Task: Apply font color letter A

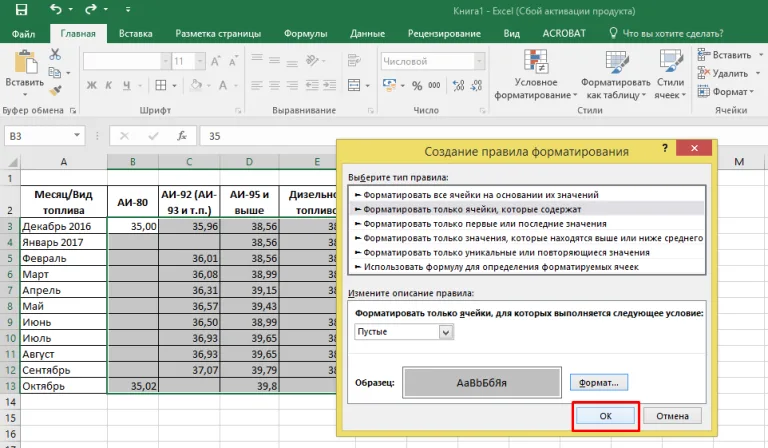Action: [223, 85]
